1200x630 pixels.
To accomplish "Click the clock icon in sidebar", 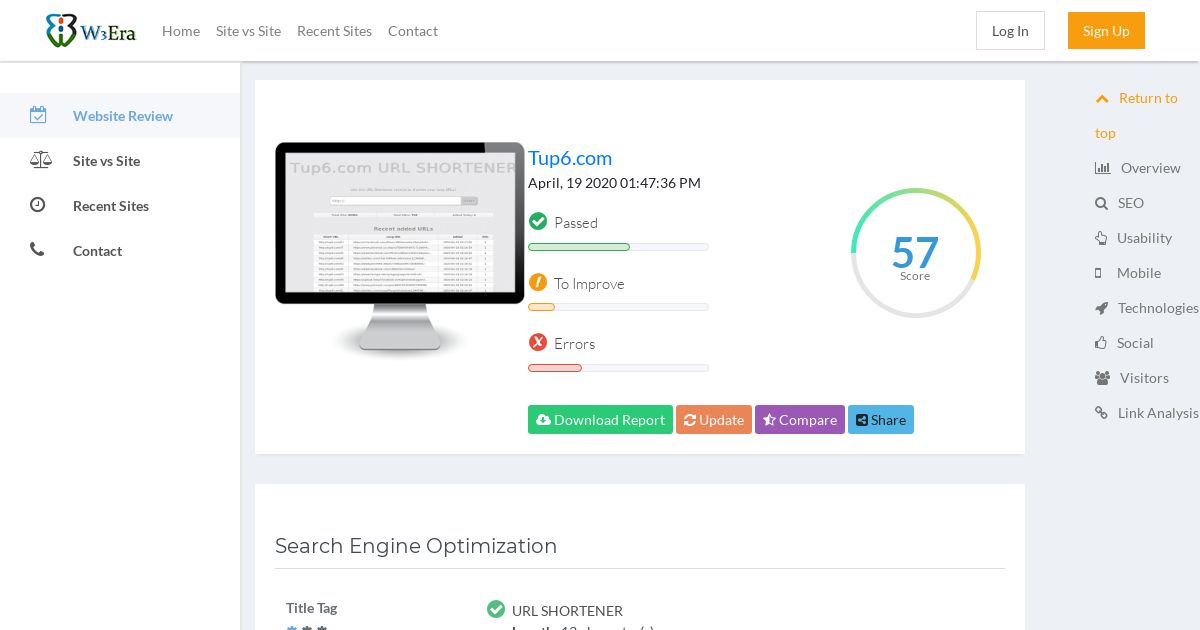I will tap(37, 205).
